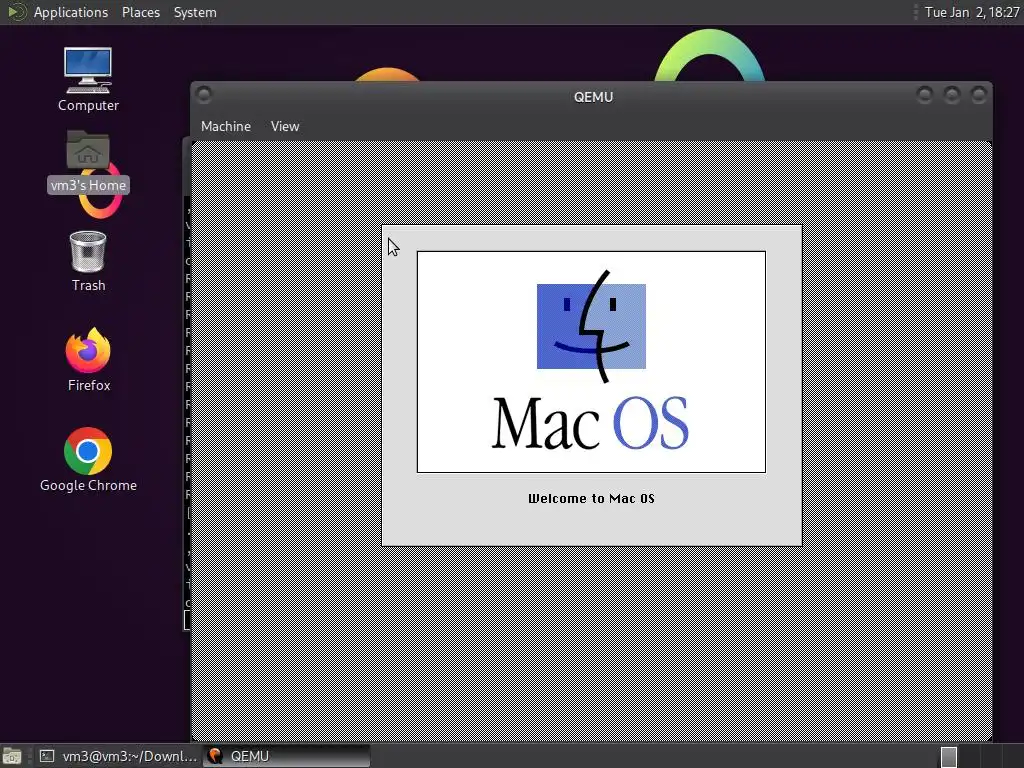Click the show desktop icon in bottom panel

click(x=12, y=756)
